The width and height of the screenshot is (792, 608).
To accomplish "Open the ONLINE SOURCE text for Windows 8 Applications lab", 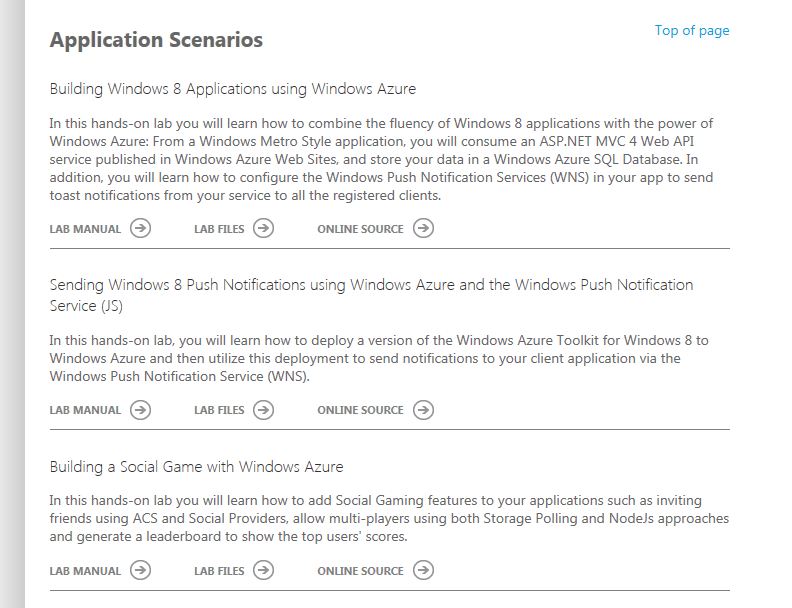I will tap(360, 229).
